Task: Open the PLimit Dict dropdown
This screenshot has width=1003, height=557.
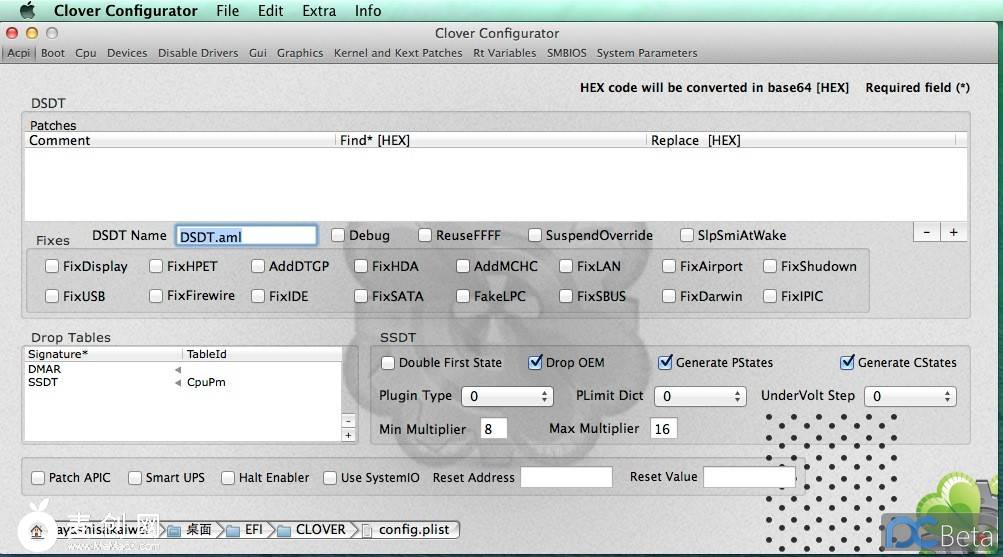Action: 700,396
